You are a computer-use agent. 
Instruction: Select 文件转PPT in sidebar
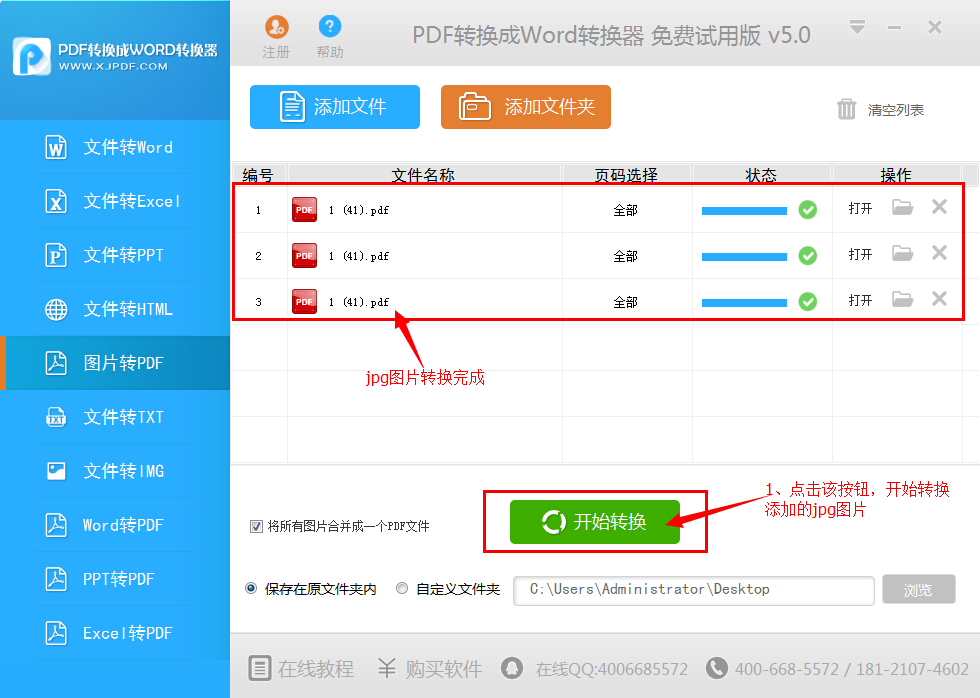pyautogui.click(x=115, y=255)
